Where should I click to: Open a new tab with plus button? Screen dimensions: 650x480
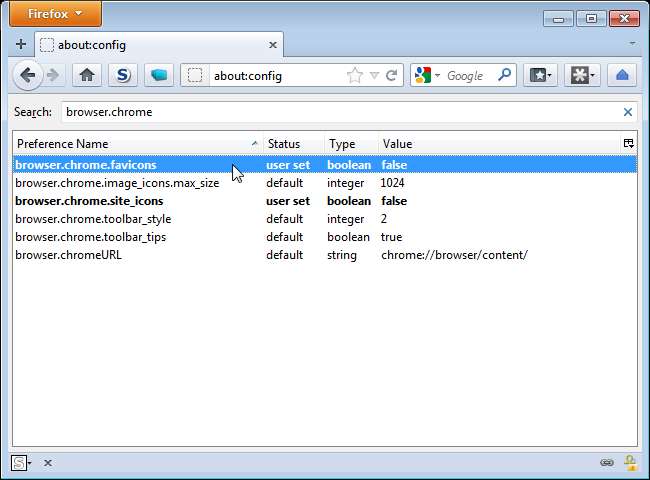point(20,45)
